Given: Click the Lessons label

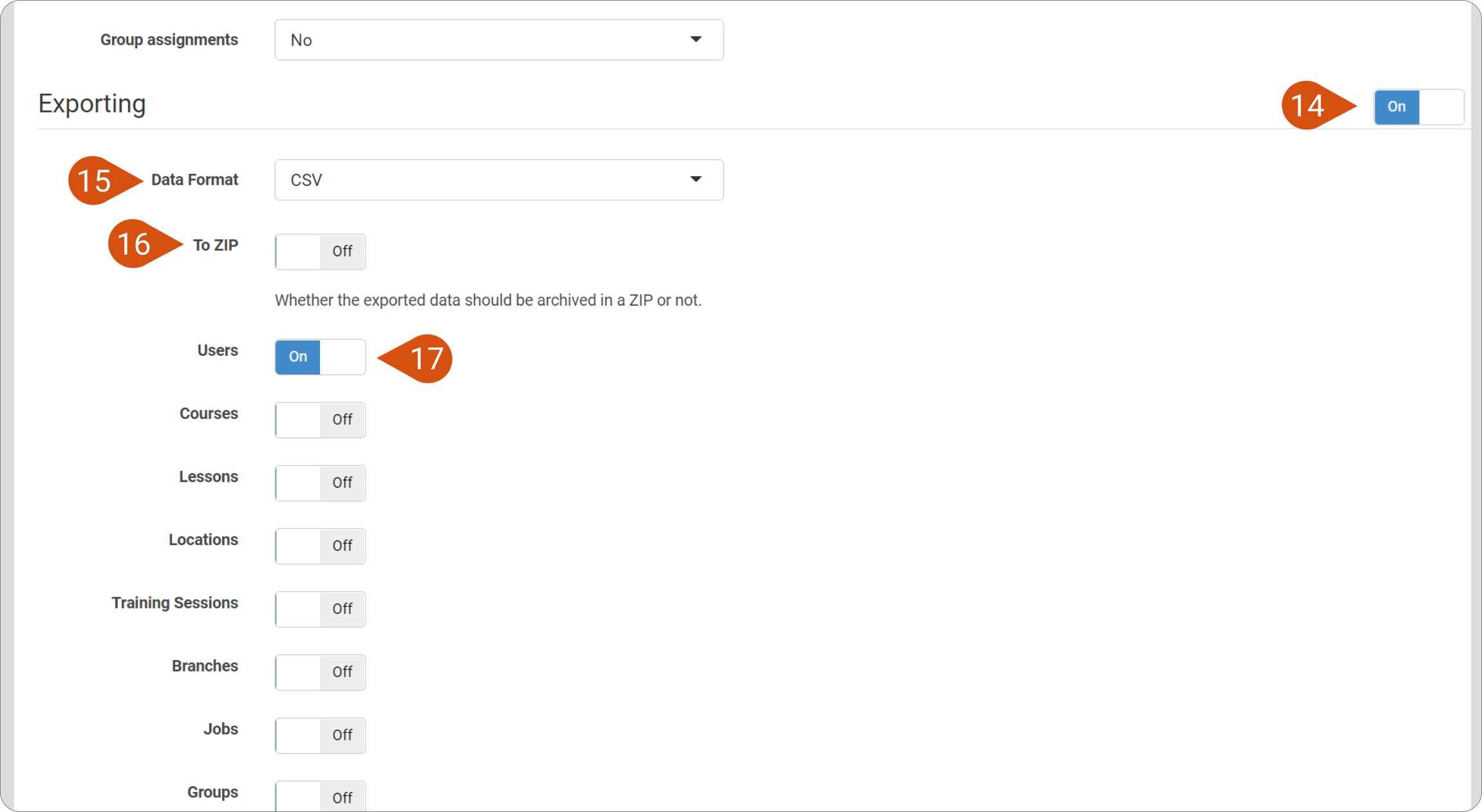Looking at the screenshot, I should click(209, 477).
